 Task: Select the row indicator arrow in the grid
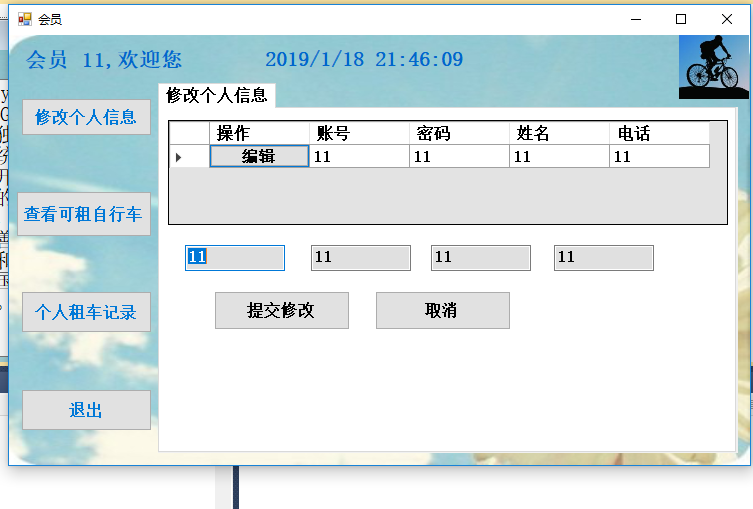point(179,157)
